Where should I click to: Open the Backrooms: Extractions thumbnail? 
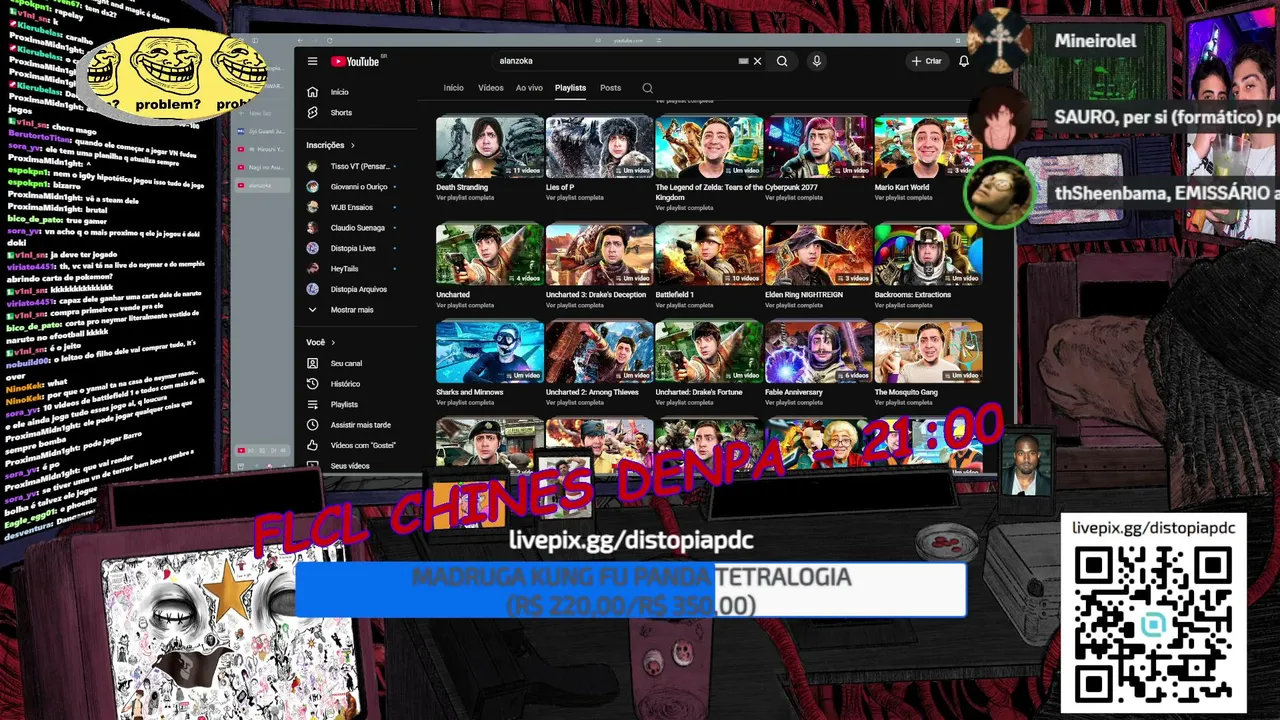tap(928, 254)
